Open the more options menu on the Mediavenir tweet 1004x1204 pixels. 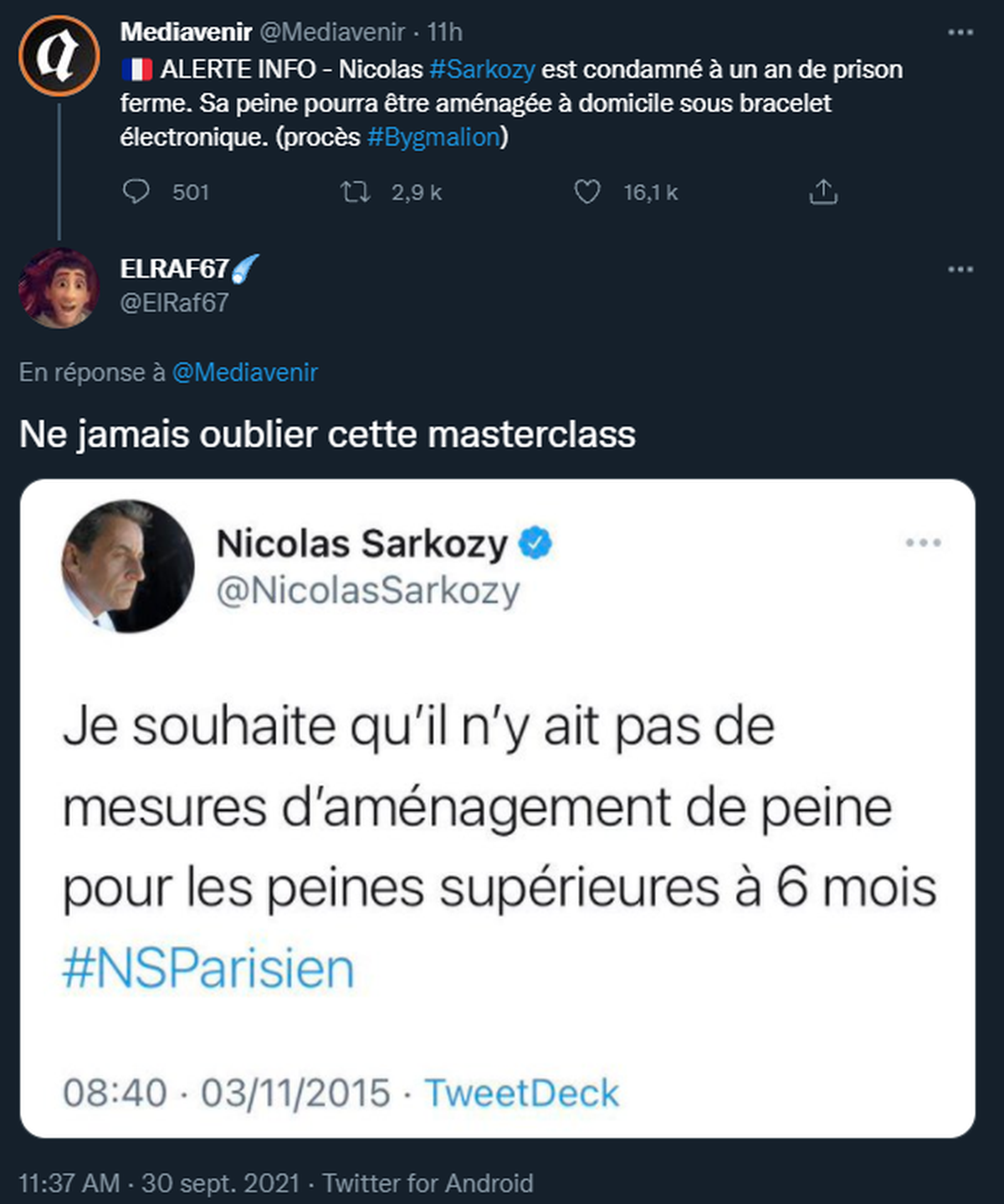[x=960, y=33]
